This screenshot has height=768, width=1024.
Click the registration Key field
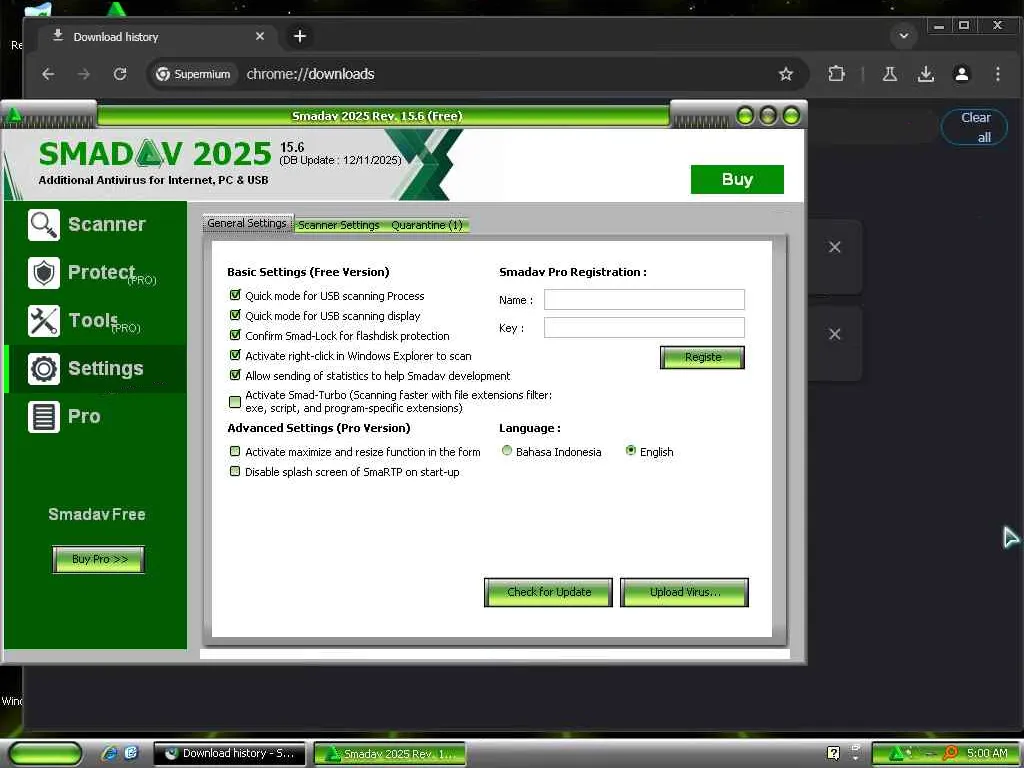pyautogui.click(x=644, y=328)
